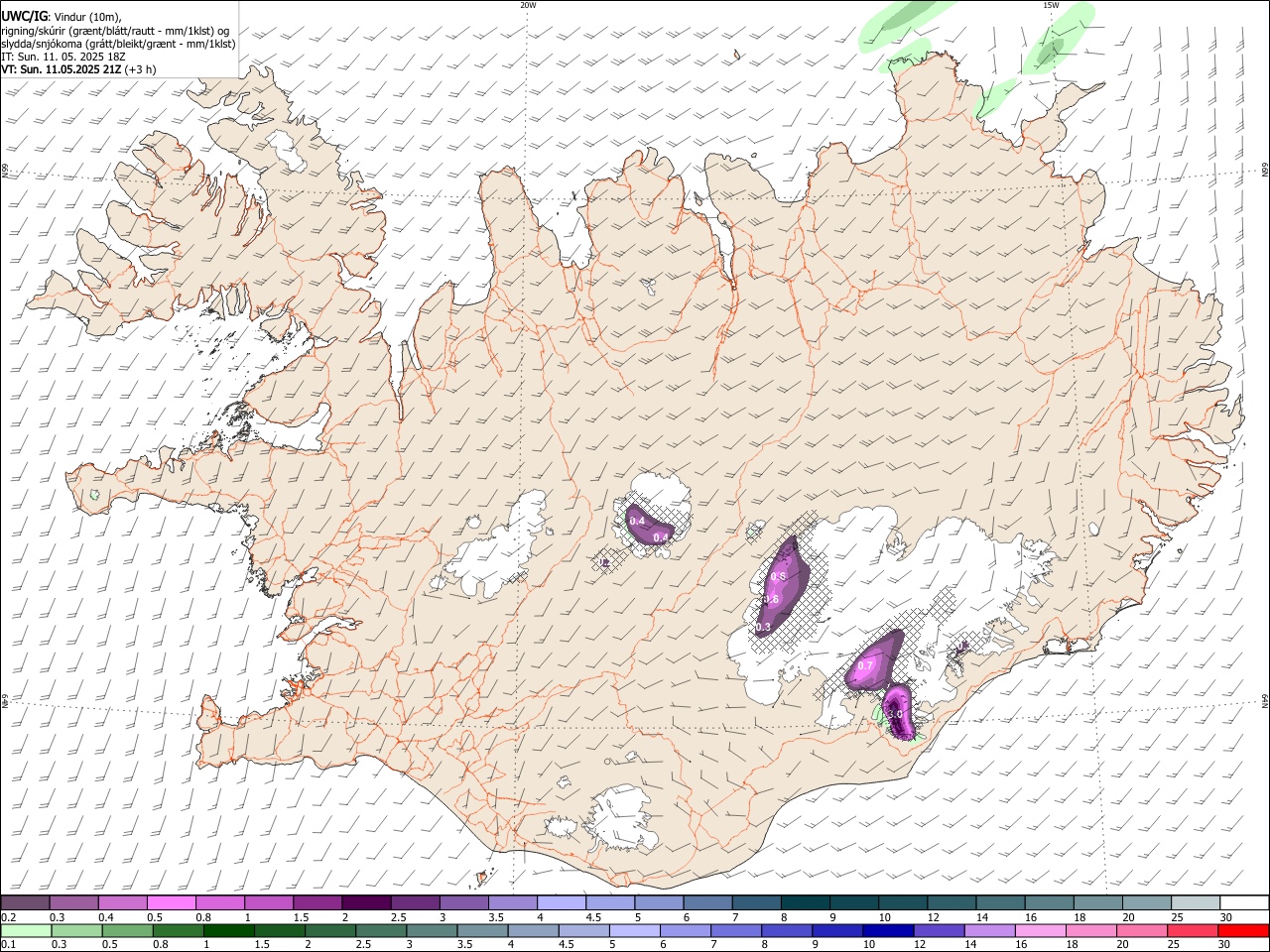
Task: Select the rain legend swatch starting at 2.5
Action: [382, 930]
